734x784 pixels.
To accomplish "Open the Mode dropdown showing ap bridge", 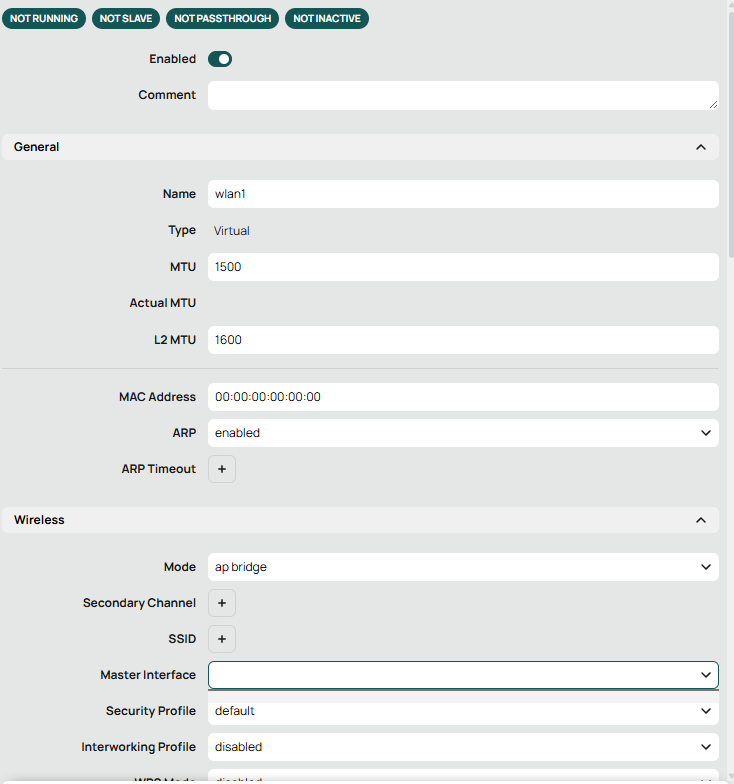I will click(463, 567).
